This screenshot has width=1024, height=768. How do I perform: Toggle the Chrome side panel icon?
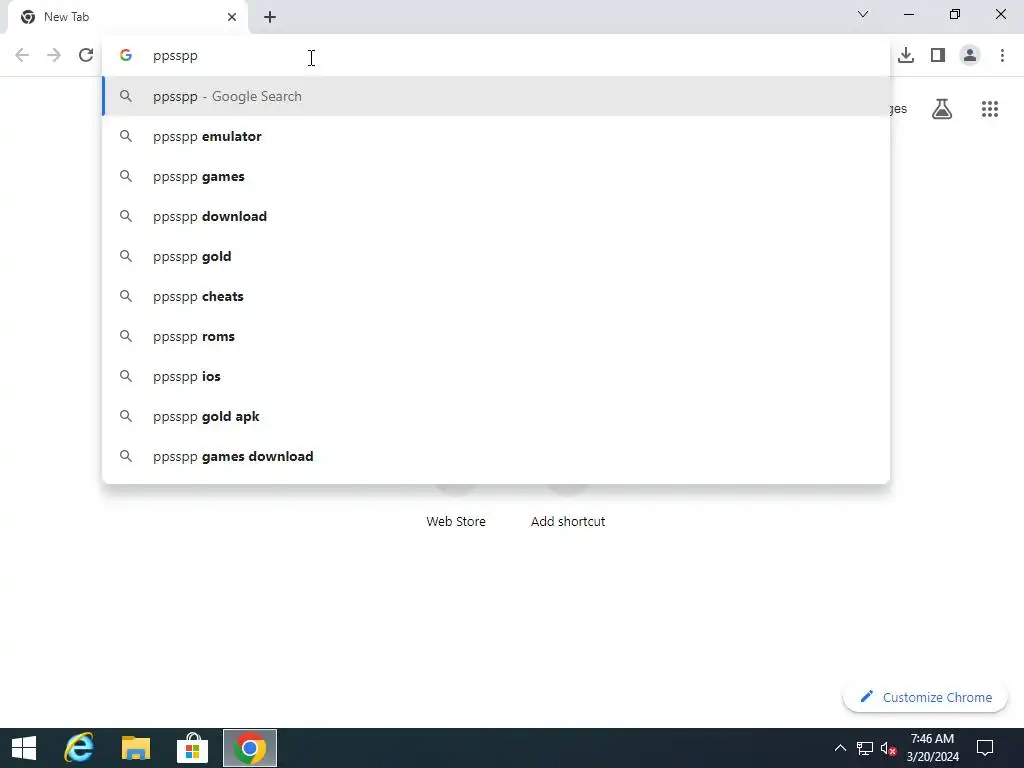pyautogui.click(x=938, y=56)
